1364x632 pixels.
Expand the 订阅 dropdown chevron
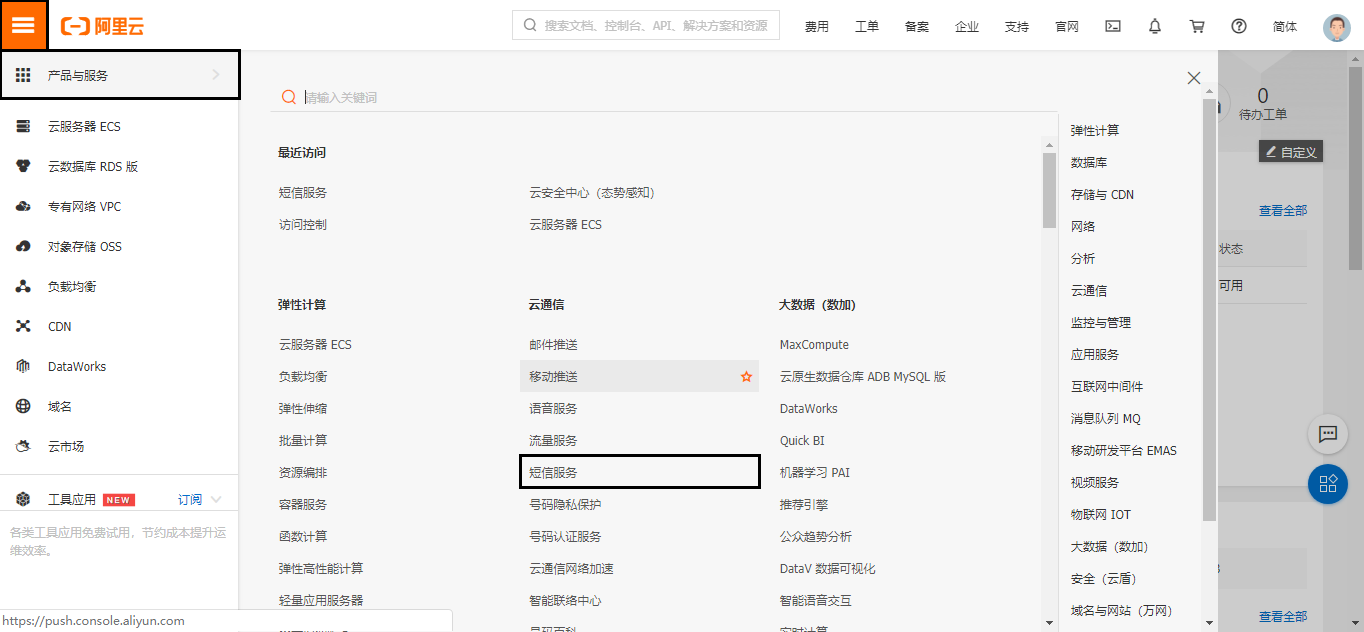217,500
